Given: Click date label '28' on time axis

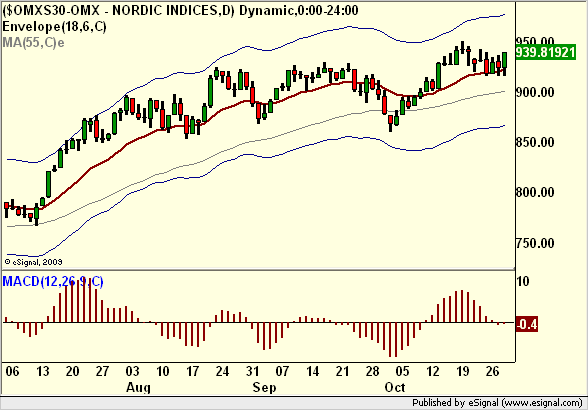Looking at the screenshot, I should point(372,371).
